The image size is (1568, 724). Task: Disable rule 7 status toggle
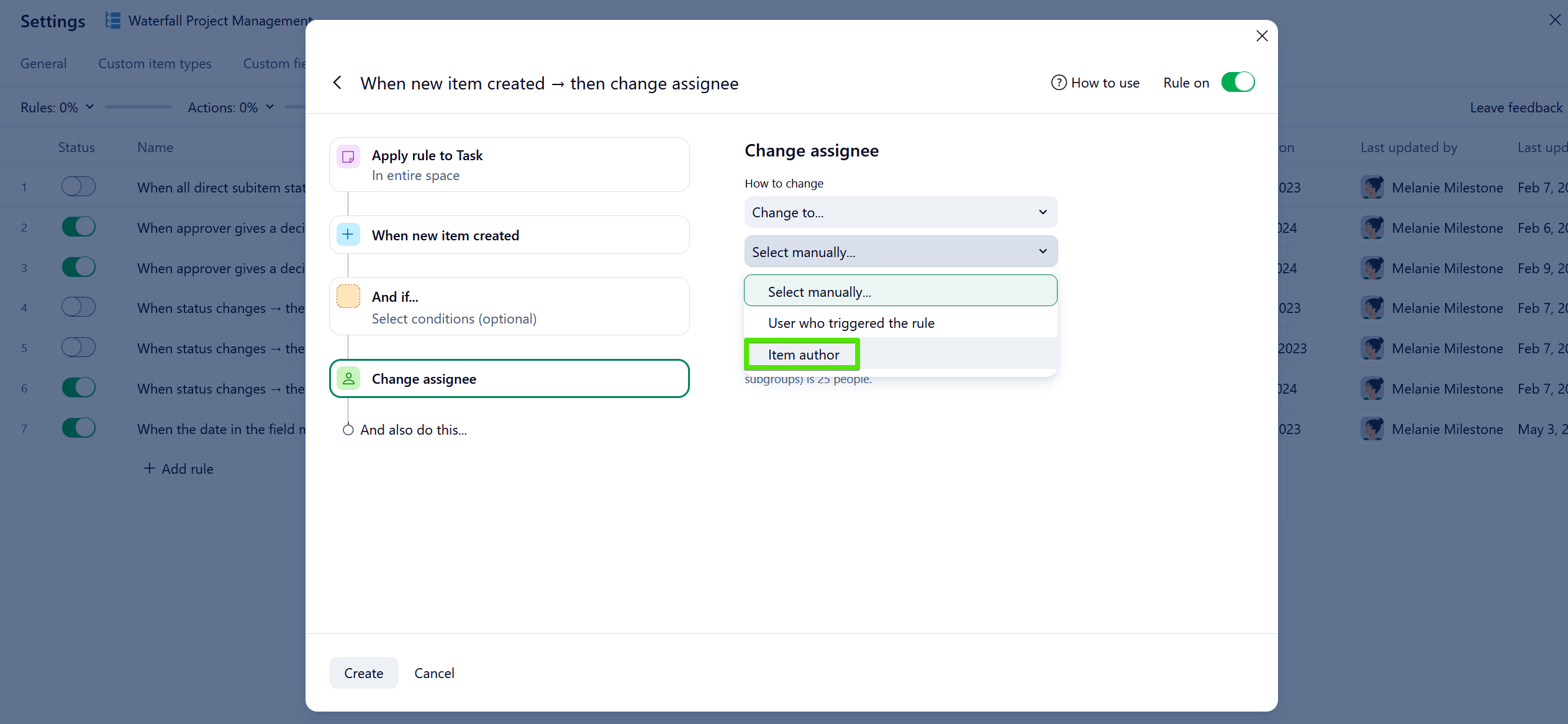(78, 428)
